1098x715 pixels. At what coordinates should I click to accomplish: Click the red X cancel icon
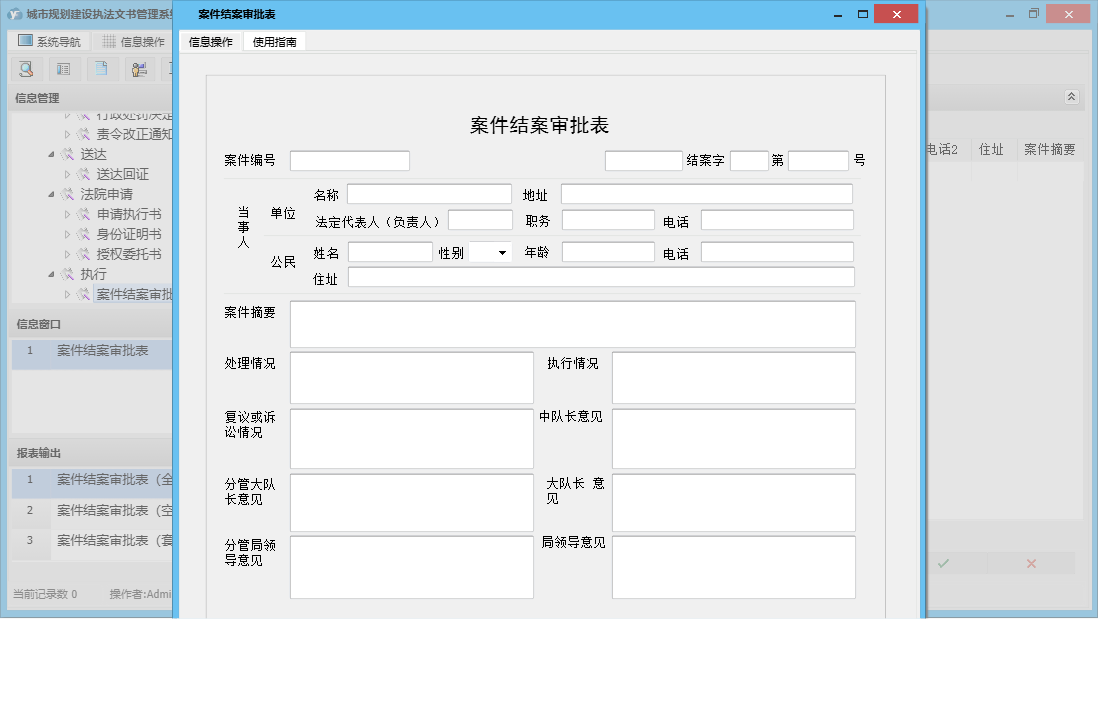pos(1029,563)
